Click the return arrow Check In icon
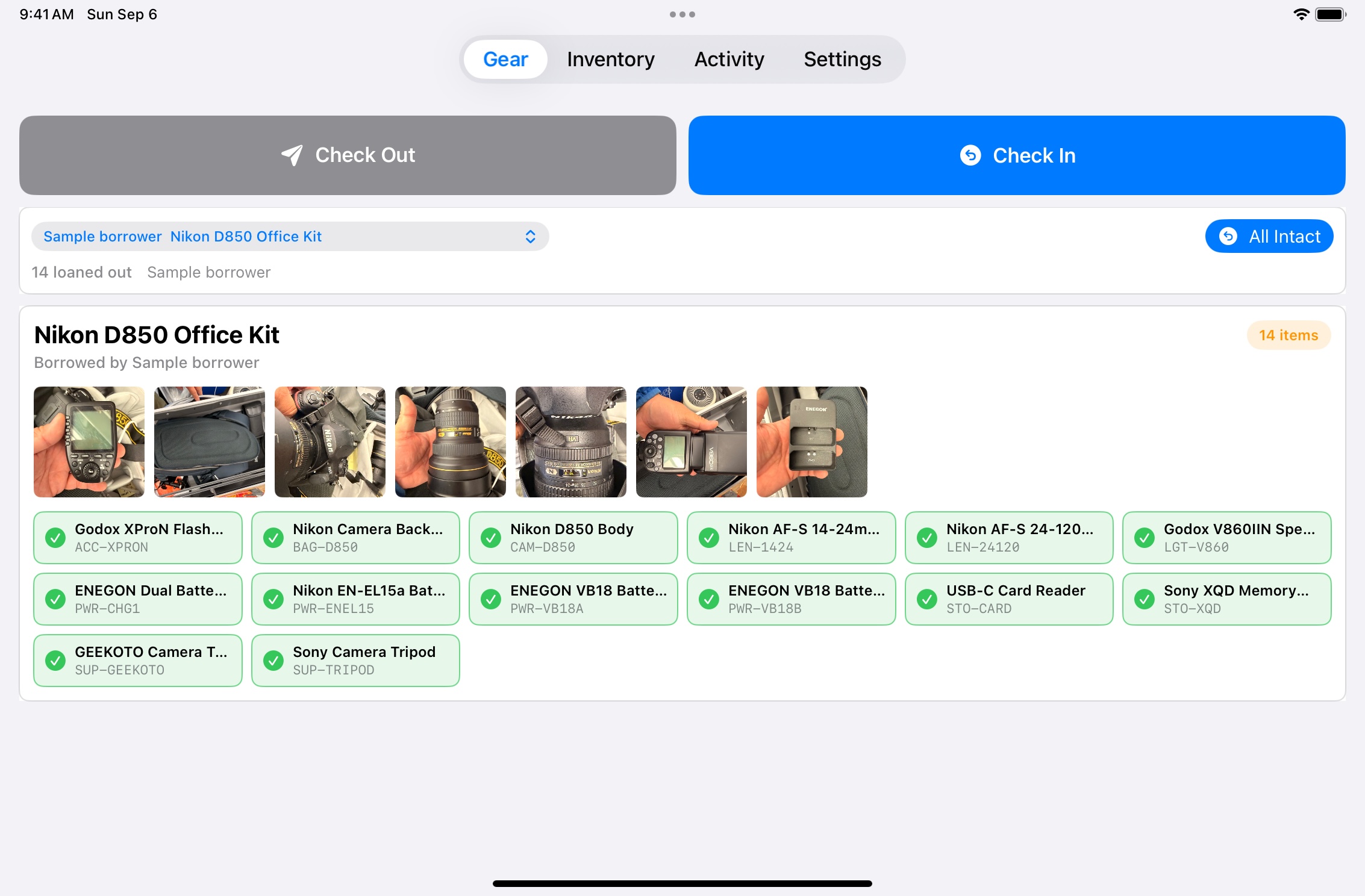This screenshot has height=896, width=1365. 970,155
